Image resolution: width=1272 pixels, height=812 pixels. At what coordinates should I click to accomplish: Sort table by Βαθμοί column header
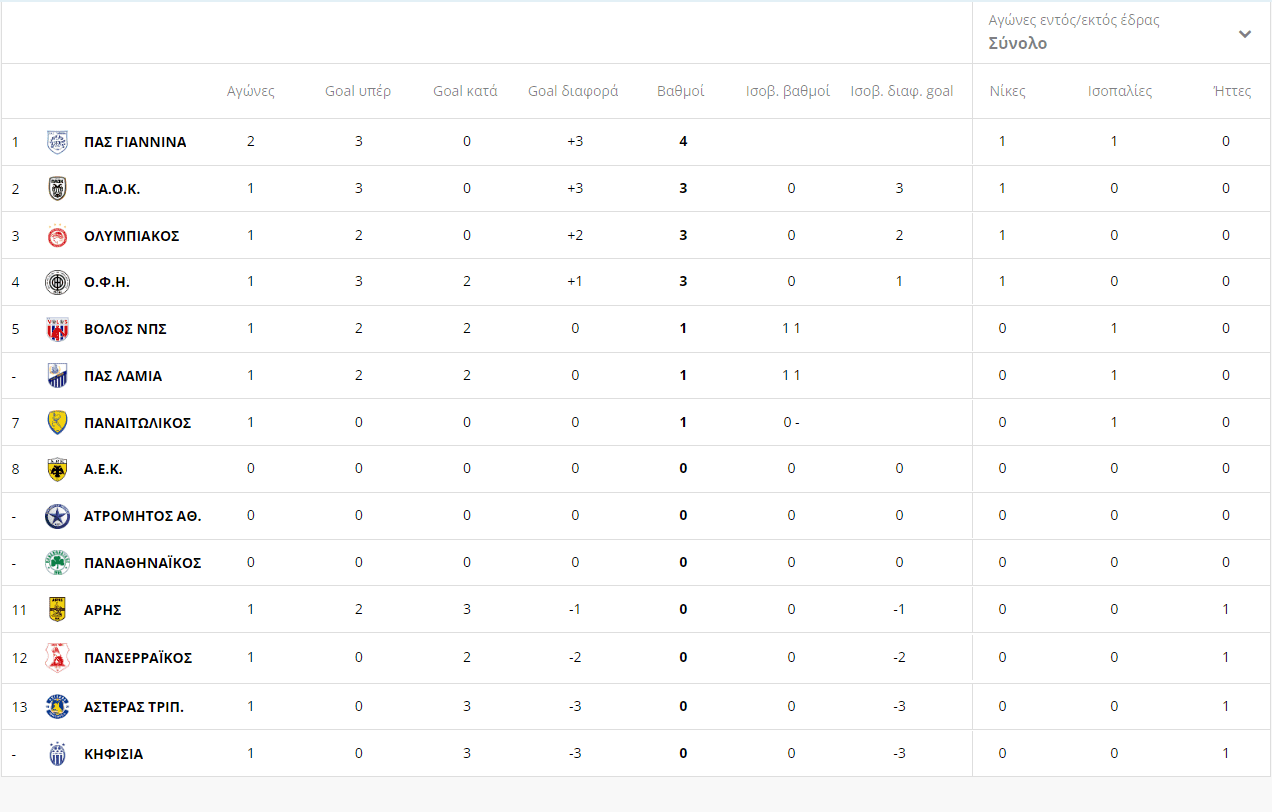pos(680,91)
